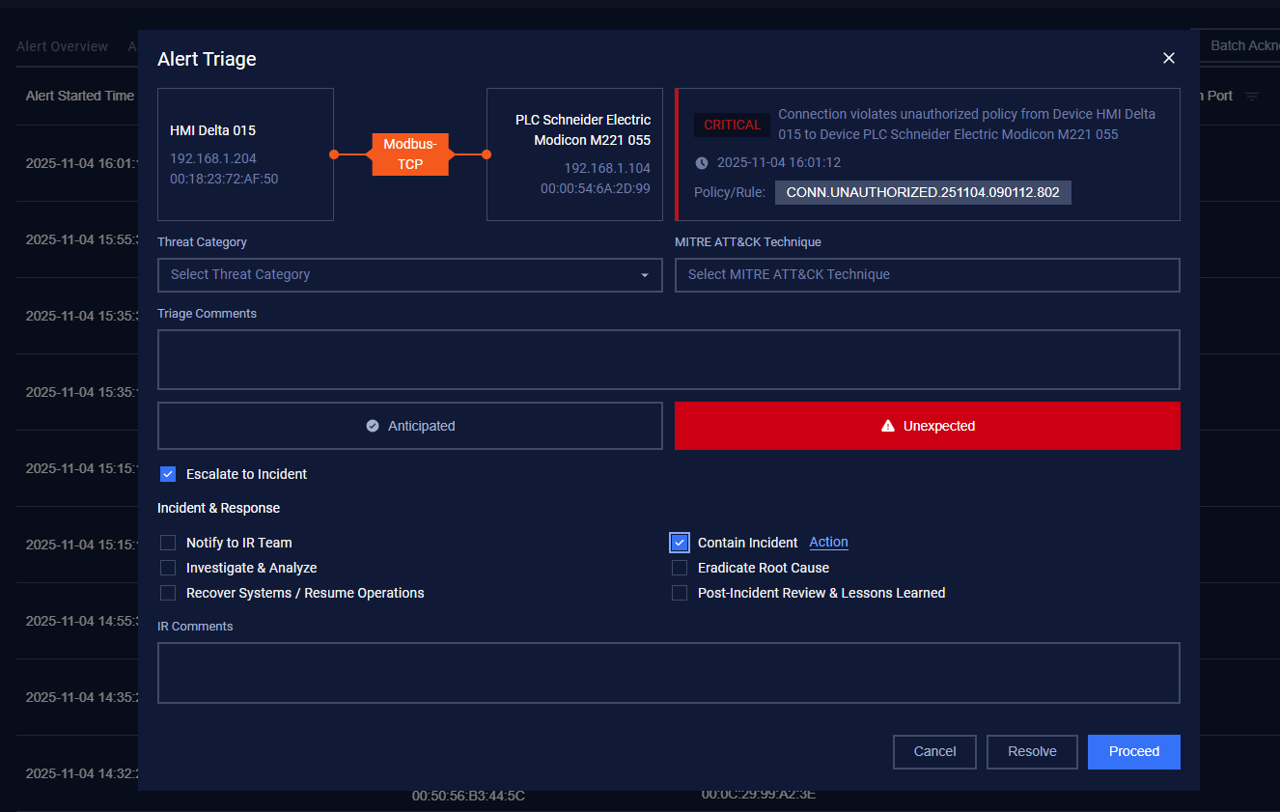
Task: Uncheck the Contain Incident checkbox
Action: pos(680,543)
